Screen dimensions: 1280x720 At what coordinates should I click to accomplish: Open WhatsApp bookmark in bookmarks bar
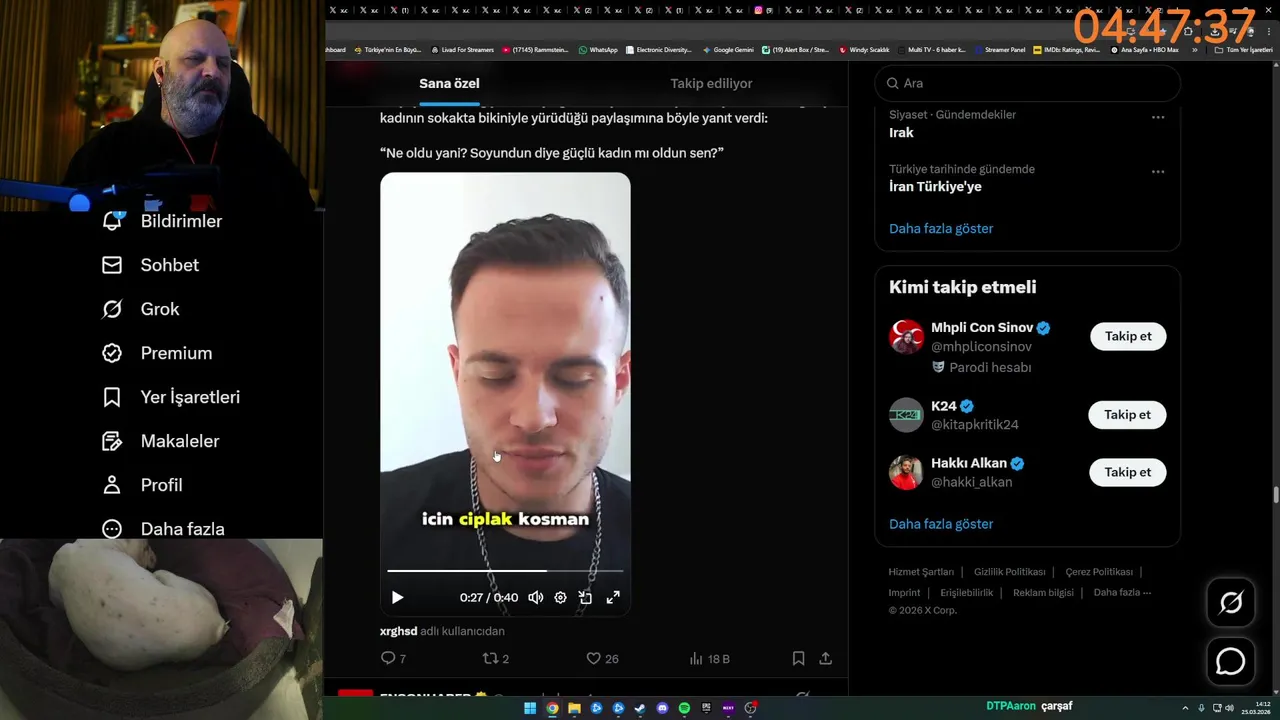tap(598, 49)
